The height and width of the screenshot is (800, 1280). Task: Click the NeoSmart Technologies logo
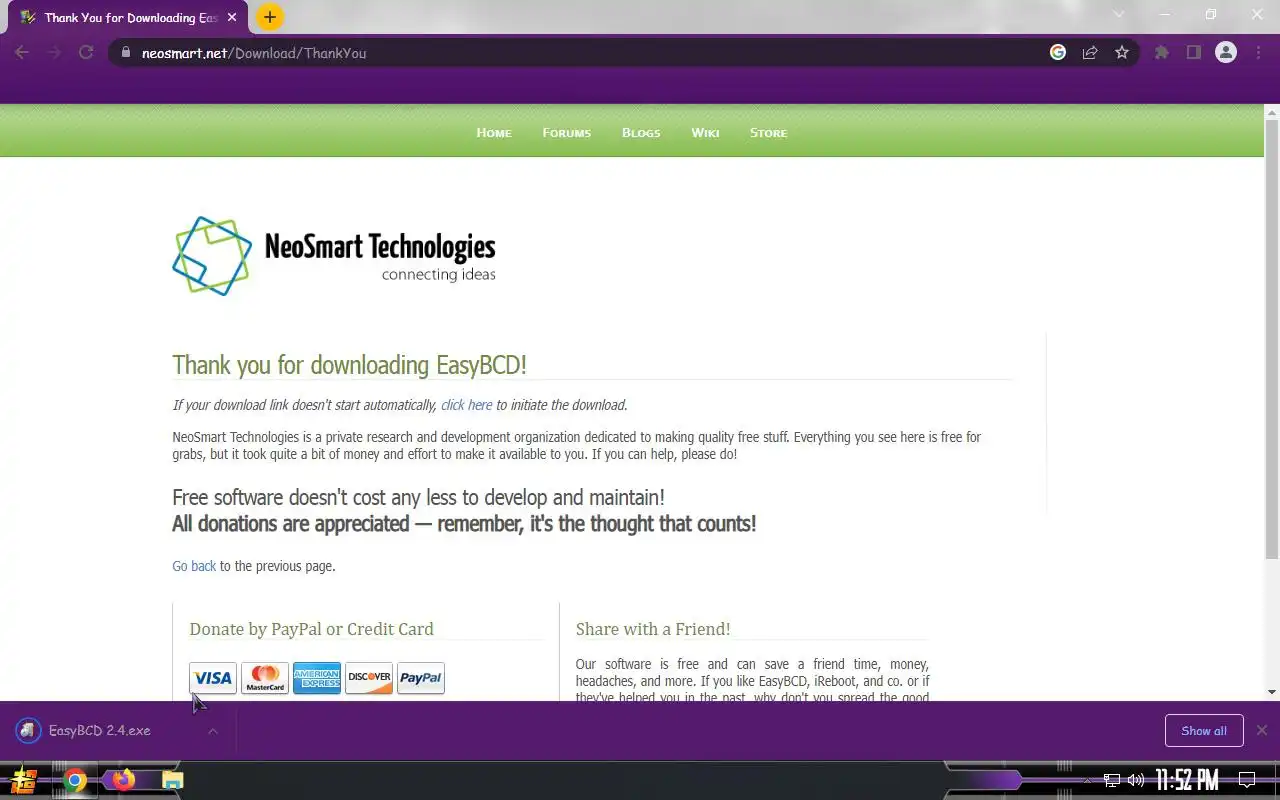[334, 256]
